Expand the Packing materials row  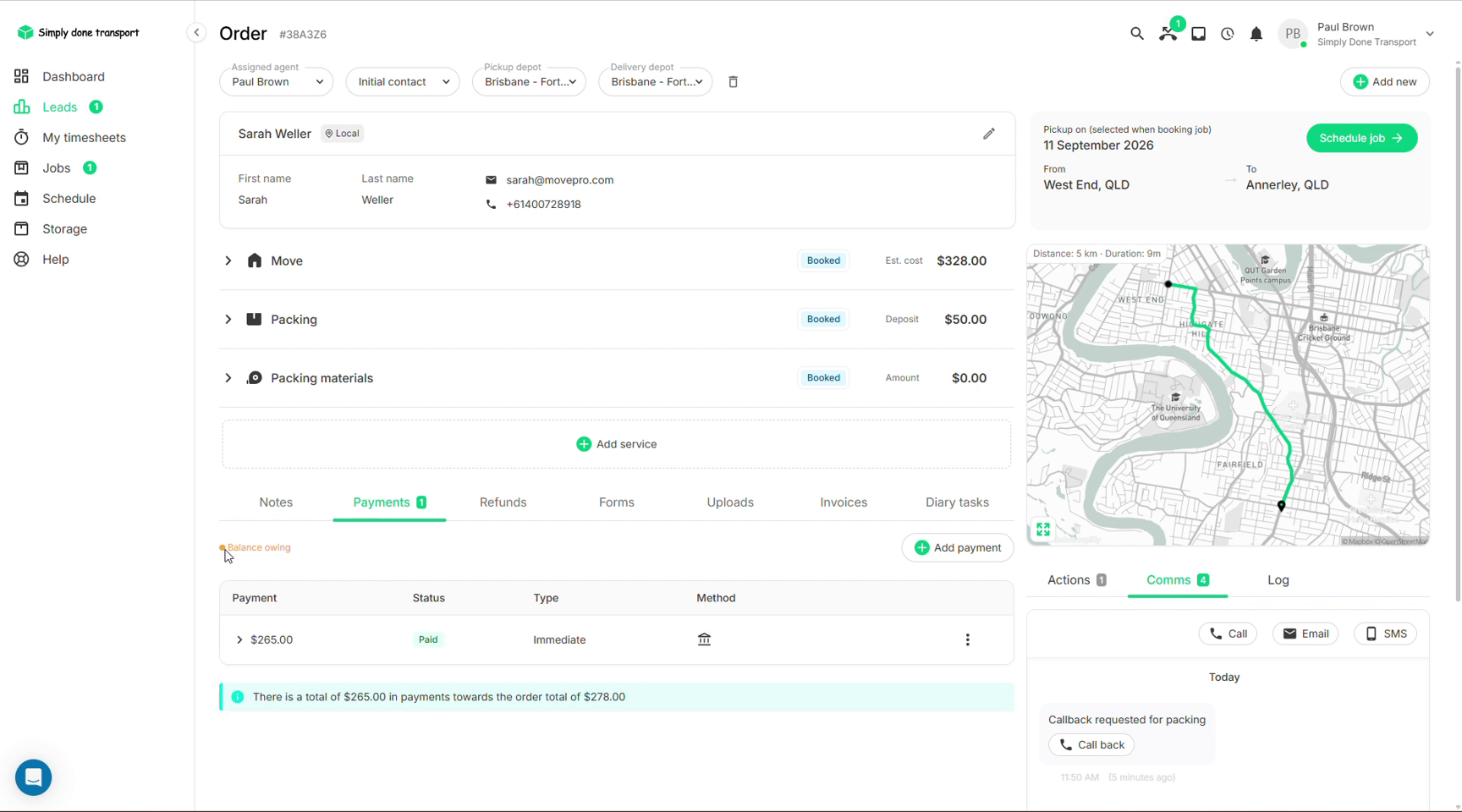(228, 378)
